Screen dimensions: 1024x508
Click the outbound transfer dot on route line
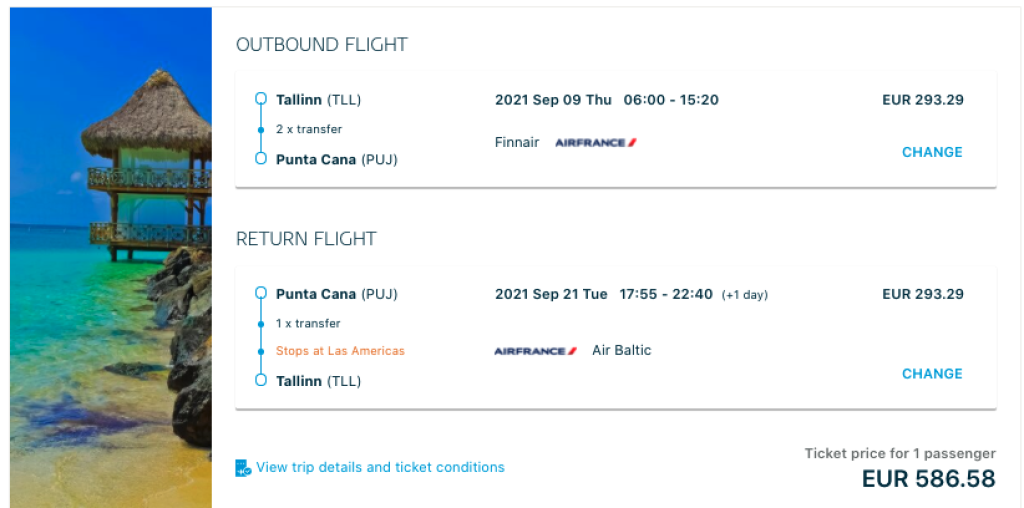[x=261, y=129]
